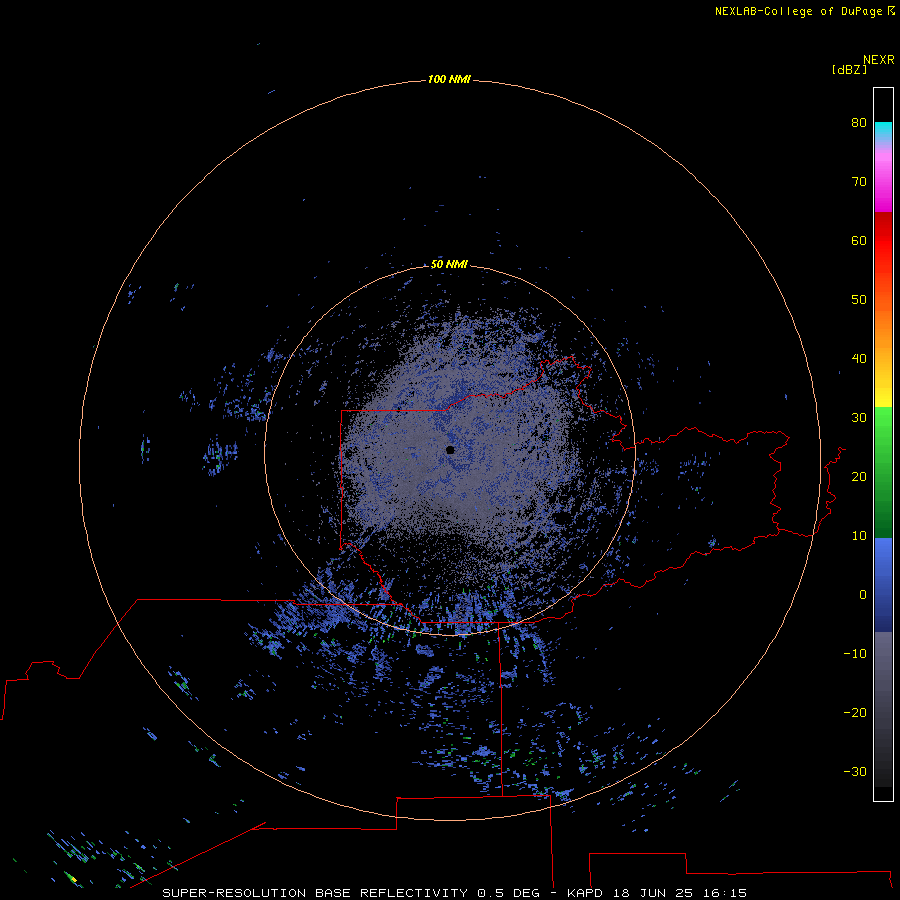Click the Super-Resolution Base Reflectivity caption
900x900 pixels.
click(455, 893)
